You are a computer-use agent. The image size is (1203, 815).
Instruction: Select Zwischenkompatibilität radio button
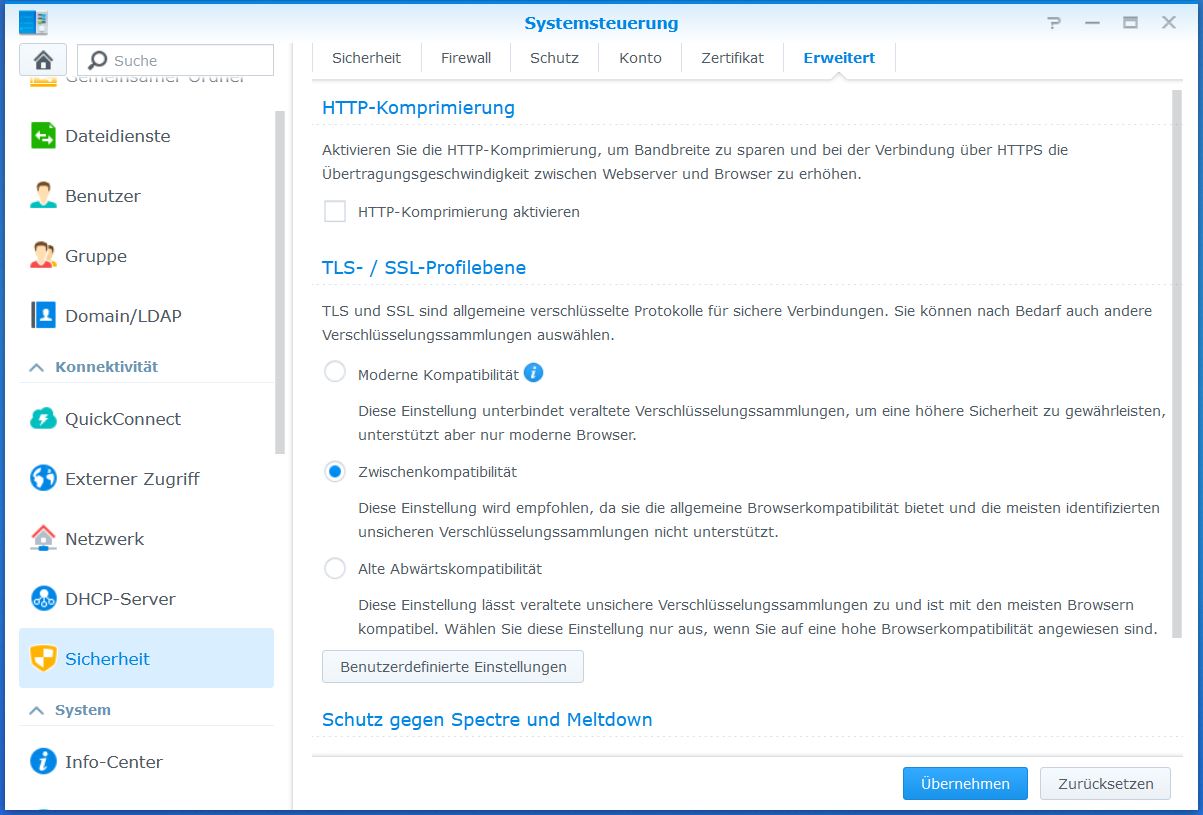pyautogui.click(x=335, y=472)
